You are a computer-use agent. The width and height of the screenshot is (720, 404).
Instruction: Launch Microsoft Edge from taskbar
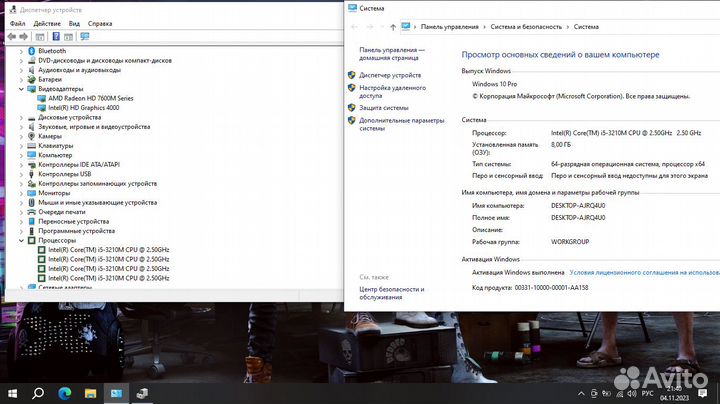pyautogui.click(x=65, y=393)
